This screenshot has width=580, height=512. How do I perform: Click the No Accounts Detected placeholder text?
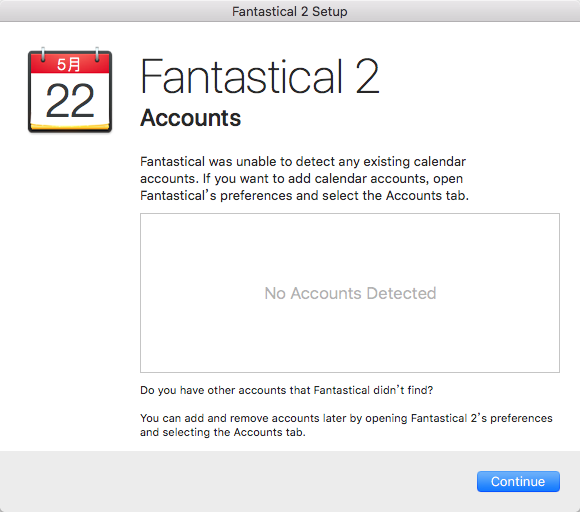tap(350, 293)
